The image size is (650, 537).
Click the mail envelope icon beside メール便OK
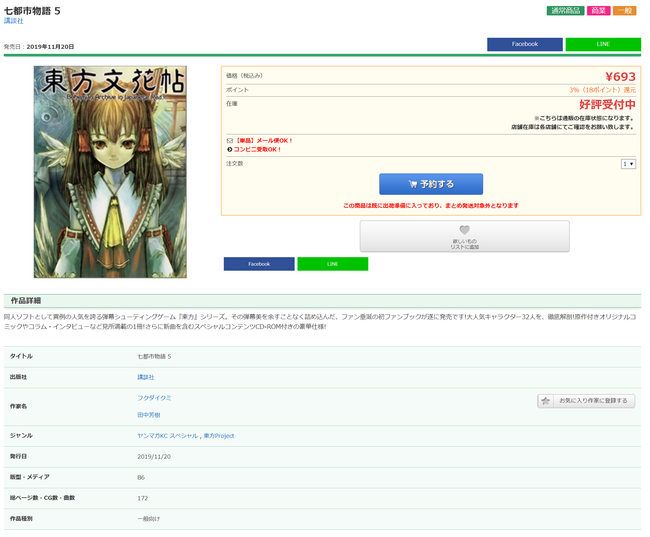(230, 141)
